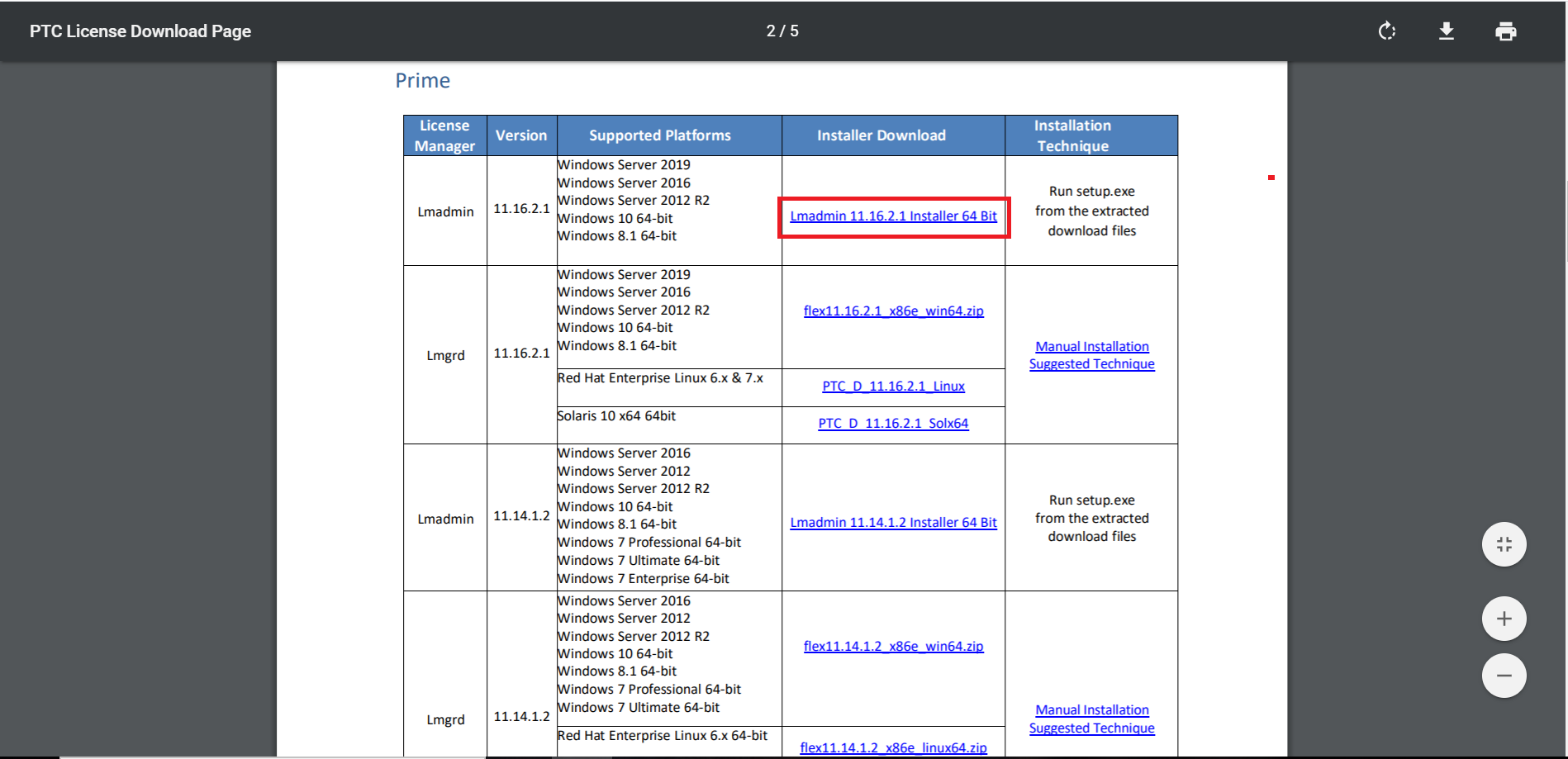Click the fit to page button
The image size is (1568, 759).
point(1504,544)
